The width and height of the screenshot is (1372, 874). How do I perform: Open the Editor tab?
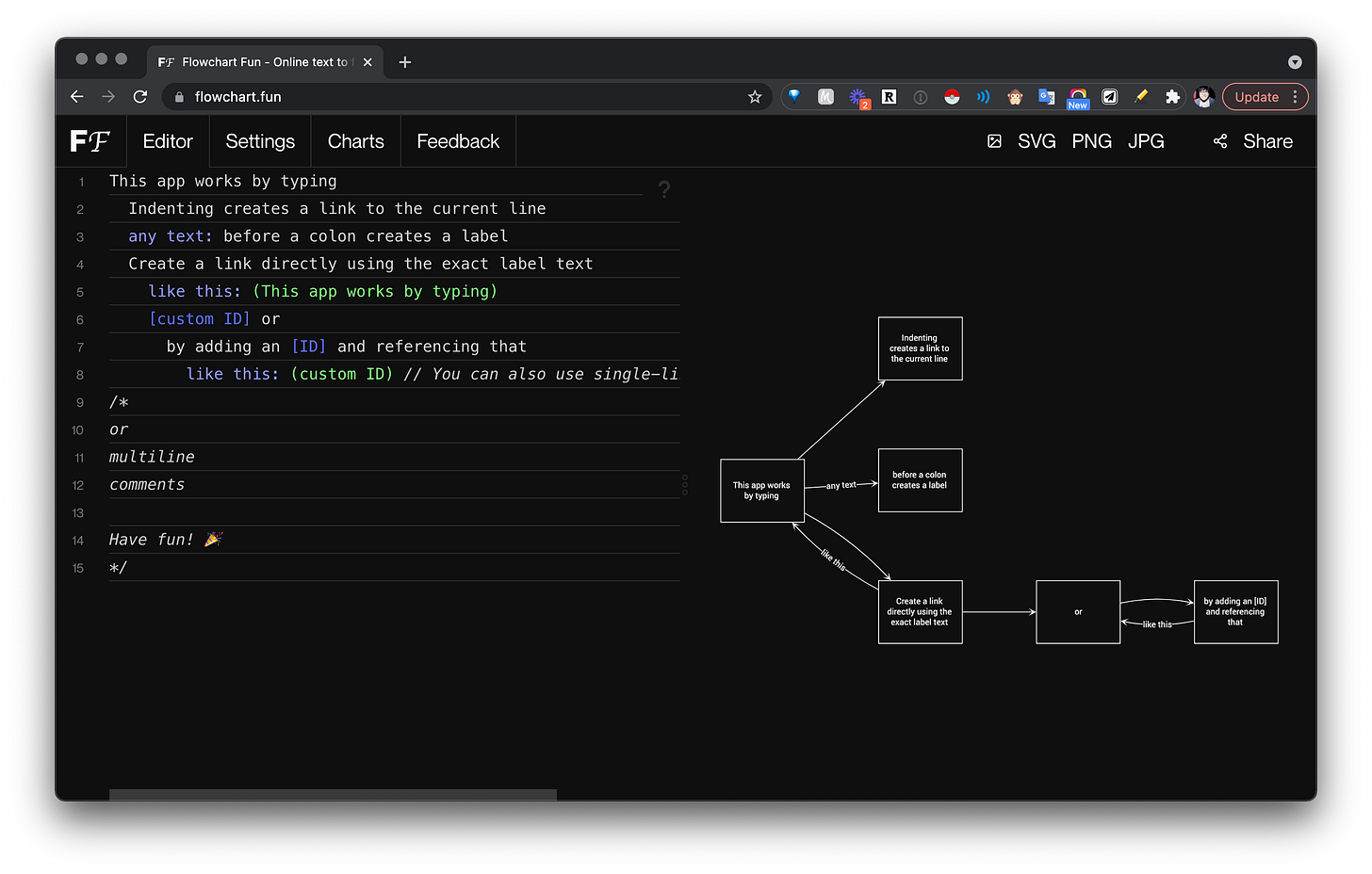click(x=168, y=141)
